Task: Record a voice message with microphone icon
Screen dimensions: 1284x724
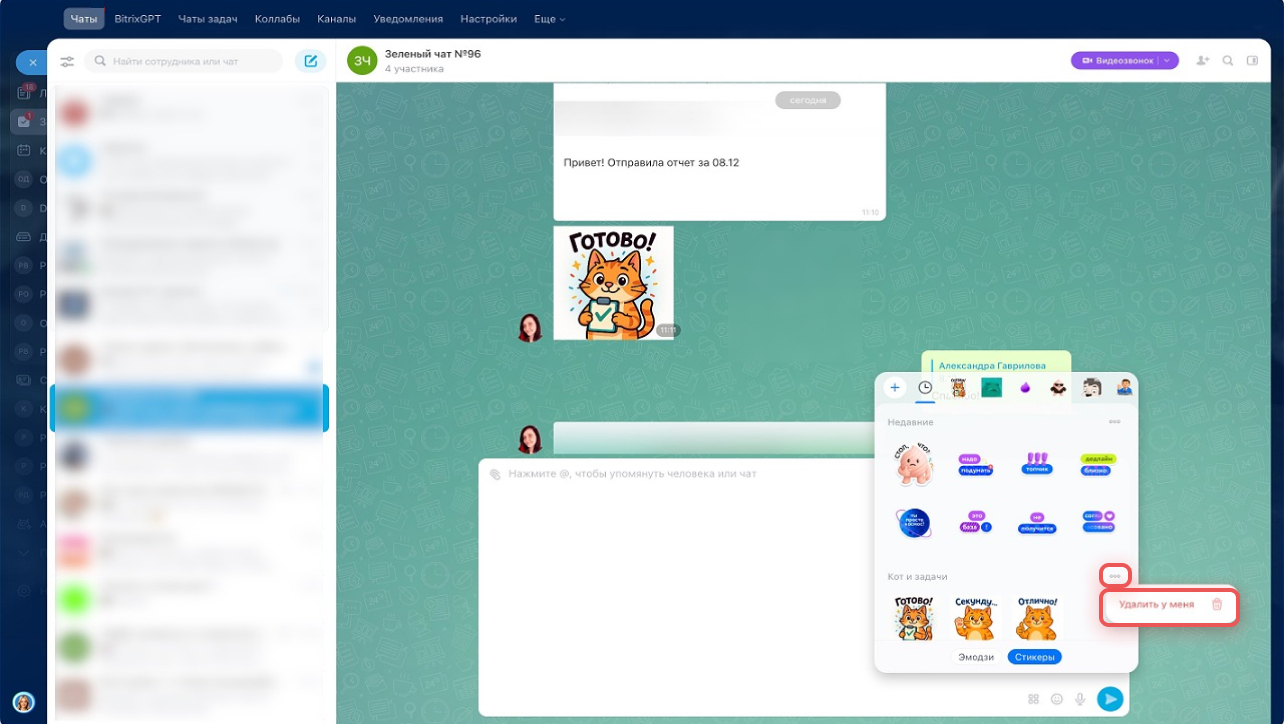Action: point(1081,699)
